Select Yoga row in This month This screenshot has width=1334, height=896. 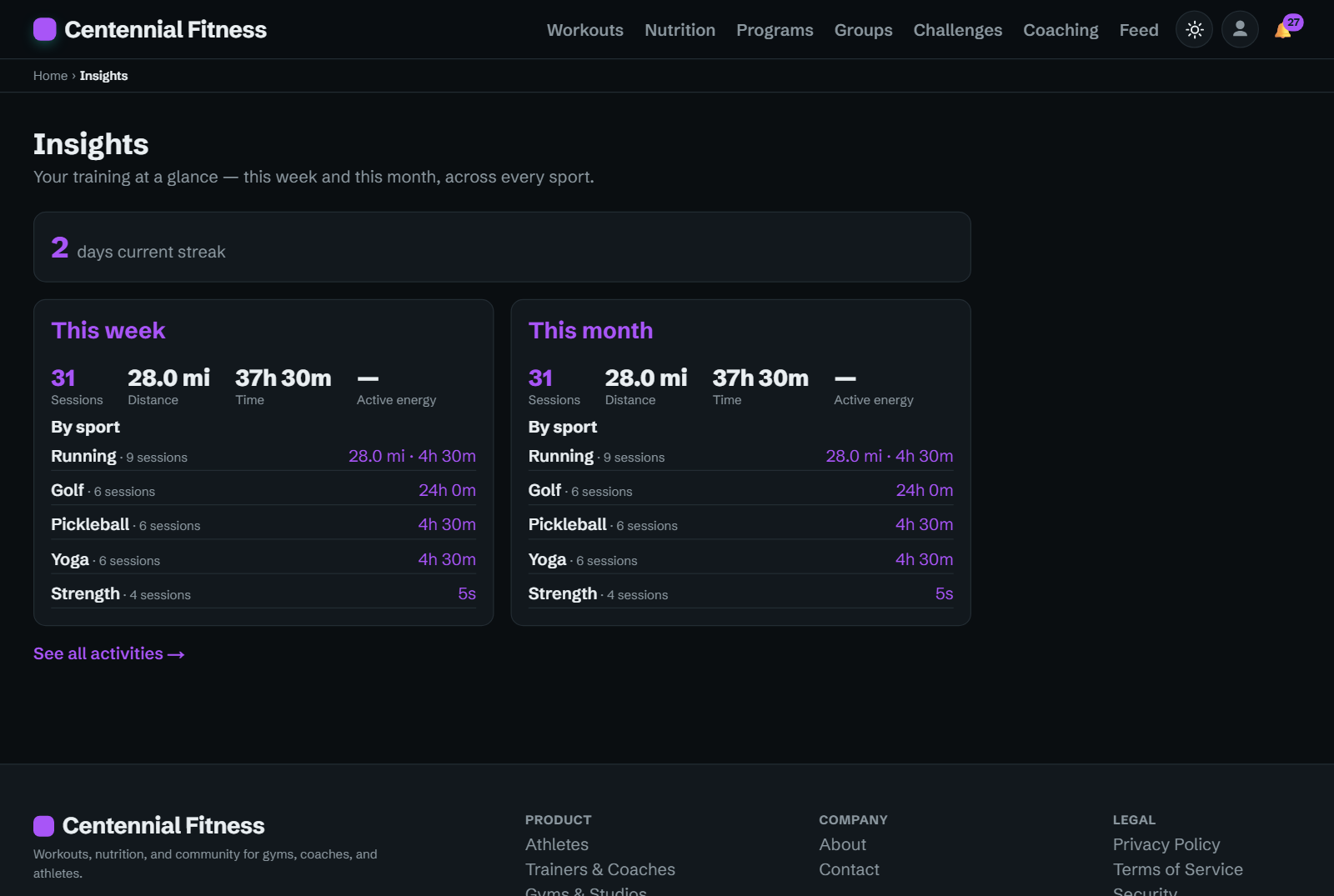point(740,559)
